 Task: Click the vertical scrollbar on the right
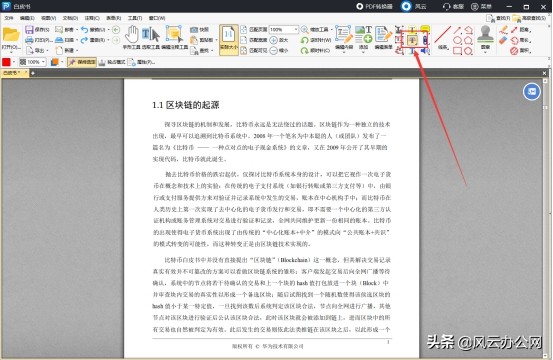pyautogui.click(x=545, y=218)
